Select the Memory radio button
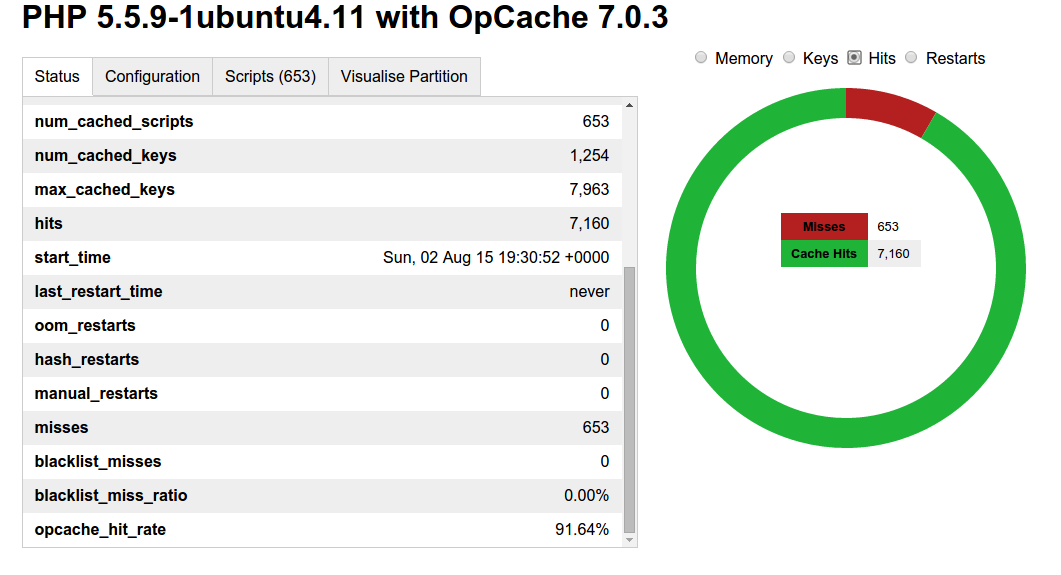The height and width of the screenshot is (575, 1061). pos(701,58)
